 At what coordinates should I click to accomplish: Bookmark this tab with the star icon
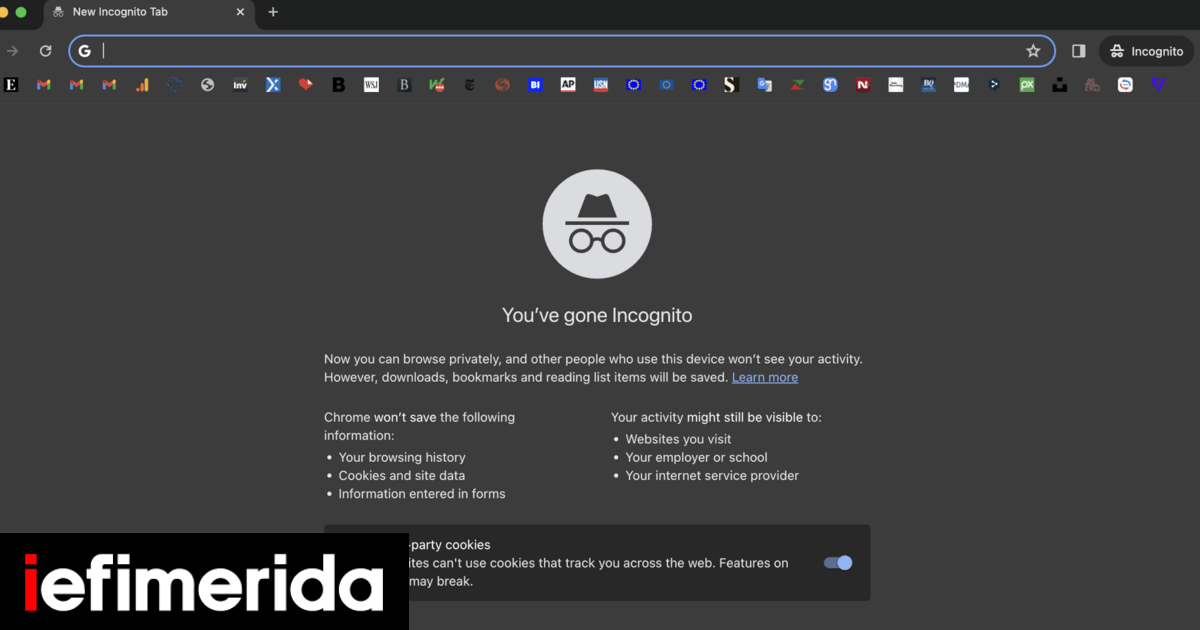[1033, 51]
